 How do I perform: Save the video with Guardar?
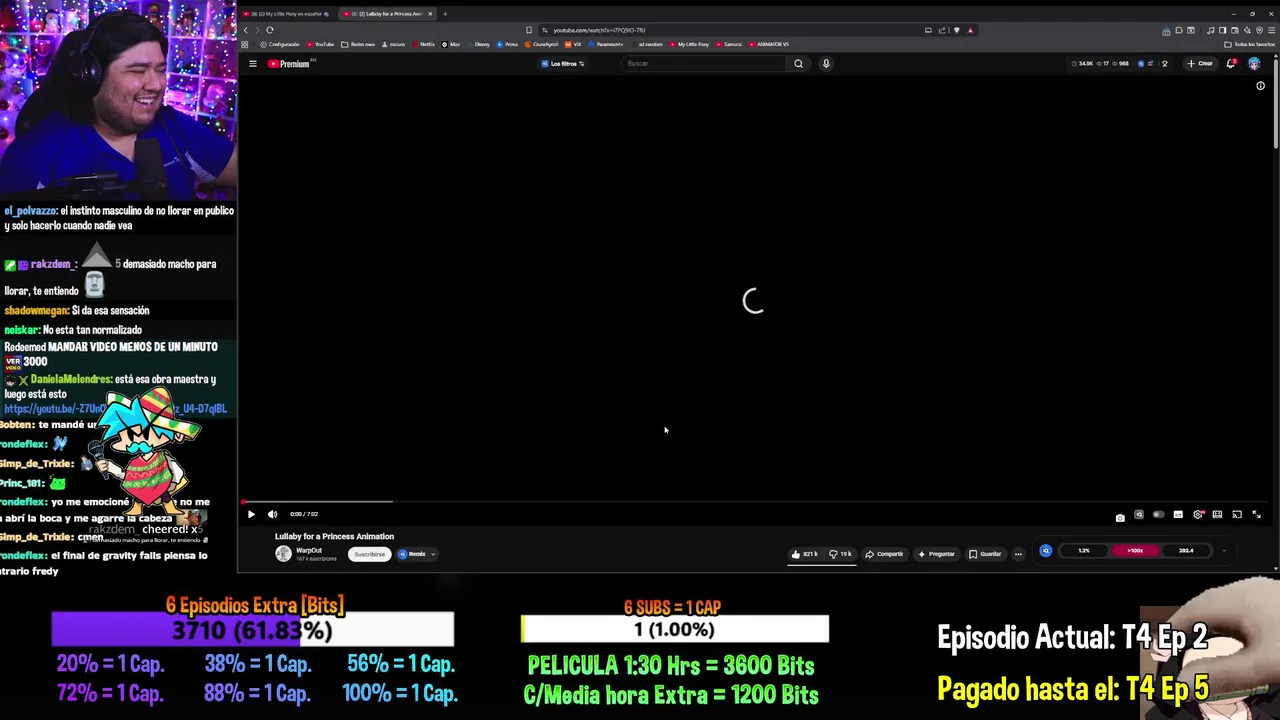tap(985, 554)
